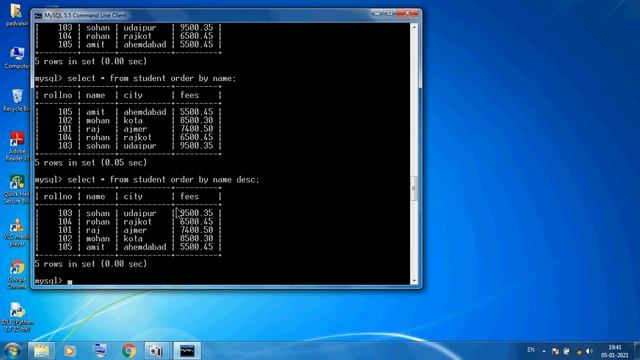The width and height of the screenshot is (640, 360).
Task: Click the text '5 rows in set (0.05 sec)'
Action: pos(91,162)
